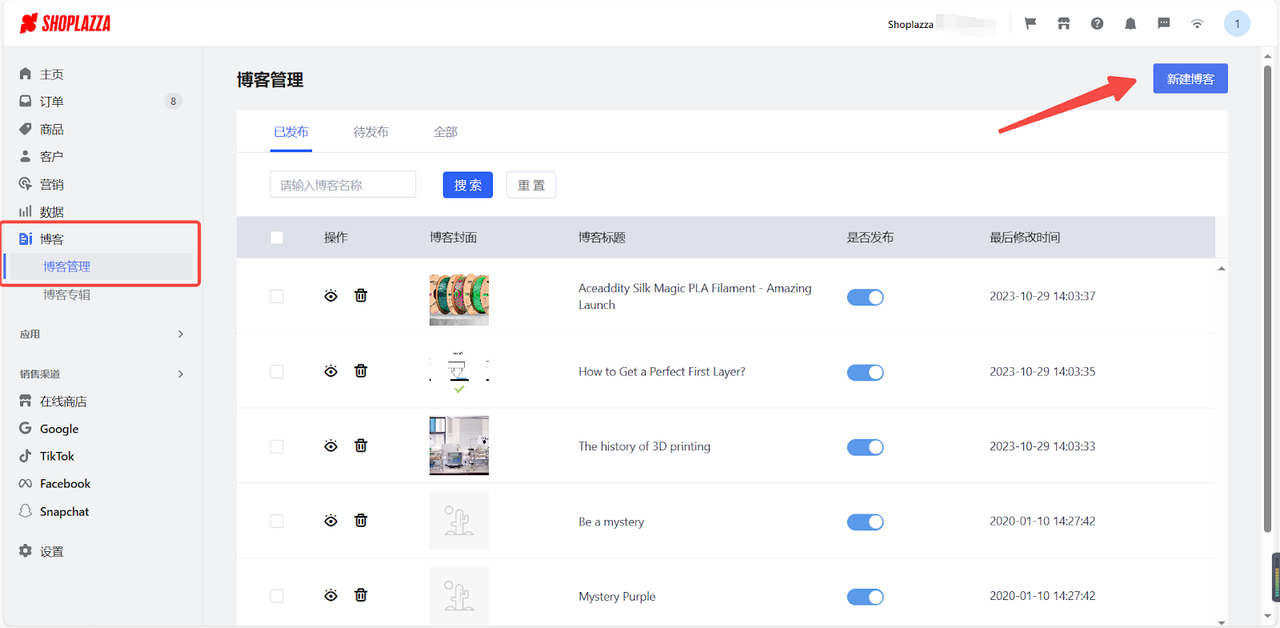The width and height of the screenshot is (1280, 628).
Task: Delete the How to Get a Perfect First Layer blog
Action: coord(361,371)
